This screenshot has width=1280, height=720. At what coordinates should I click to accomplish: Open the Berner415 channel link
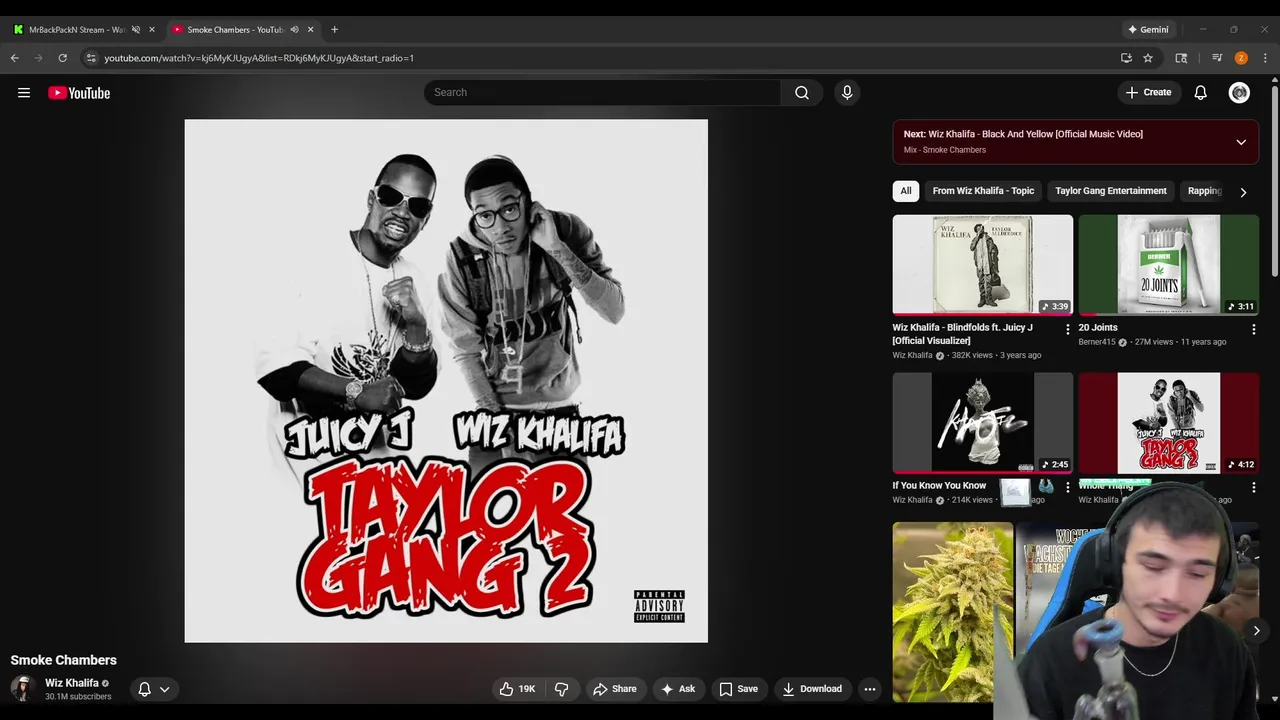[x=1097, y=342]
